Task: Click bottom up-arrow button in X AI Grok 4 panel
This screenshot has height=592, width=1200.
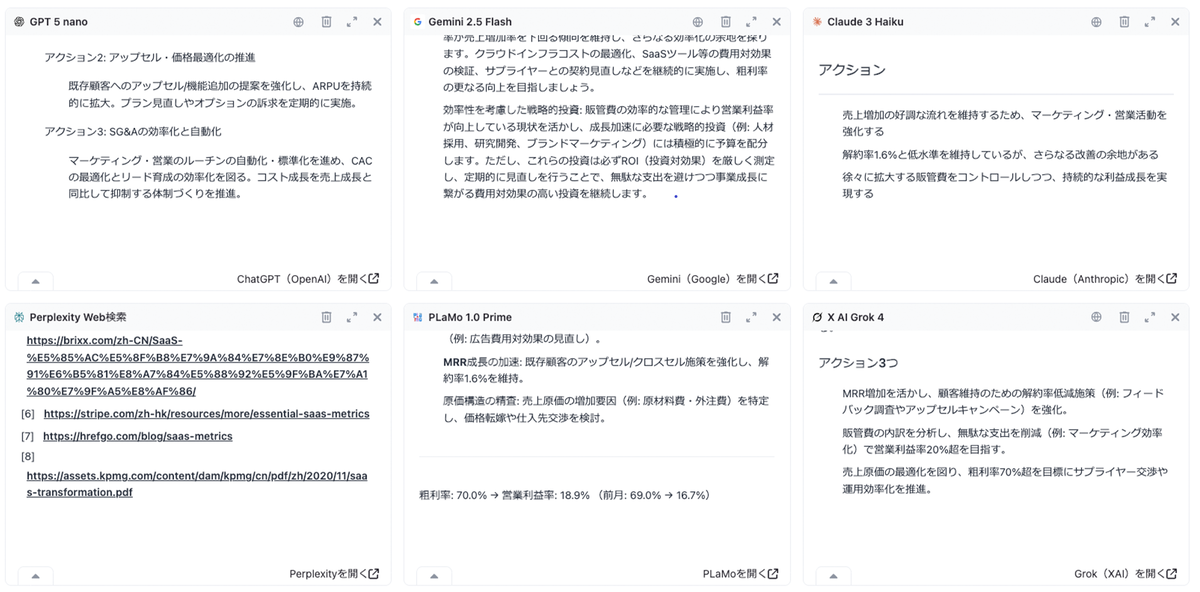Action: [x=833, y=576]
